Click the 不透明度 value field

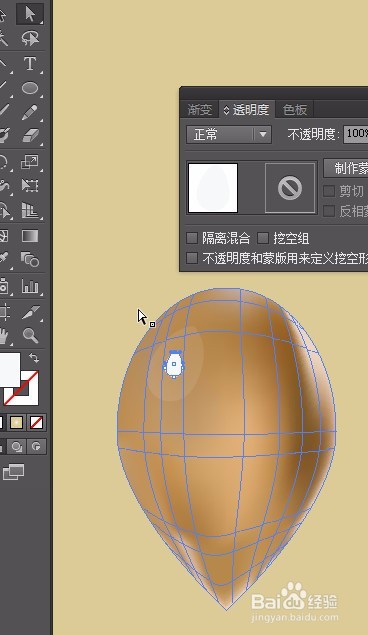356,134
